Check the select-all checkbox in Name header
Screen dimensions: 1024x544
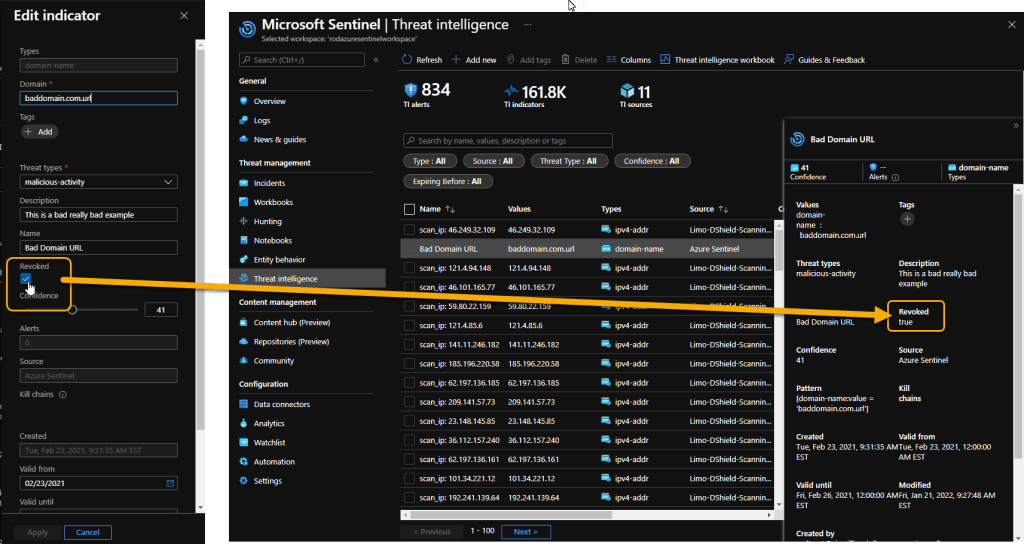tap(409, 209)
